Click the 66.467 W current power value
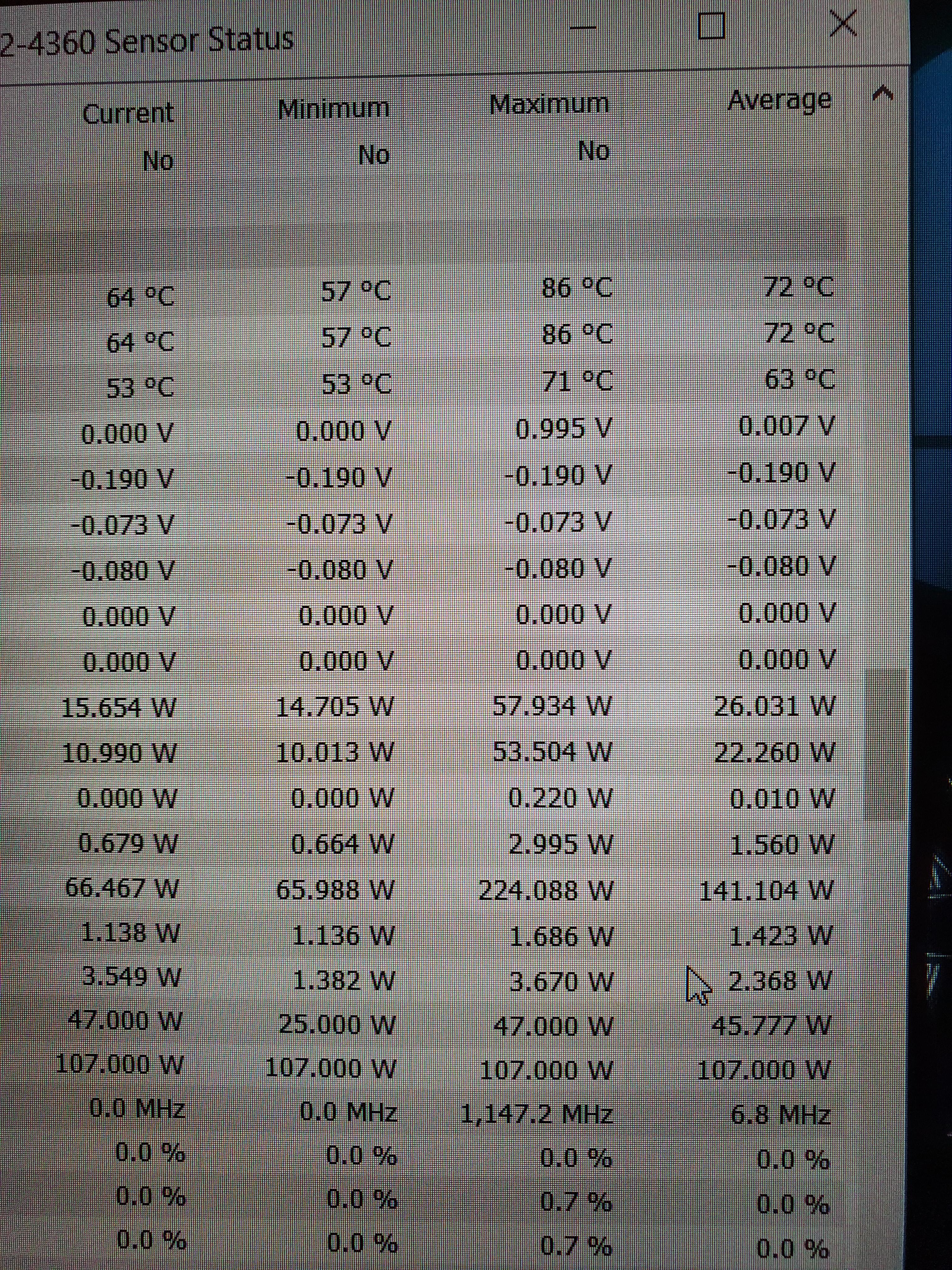 (x=122, y=888)
